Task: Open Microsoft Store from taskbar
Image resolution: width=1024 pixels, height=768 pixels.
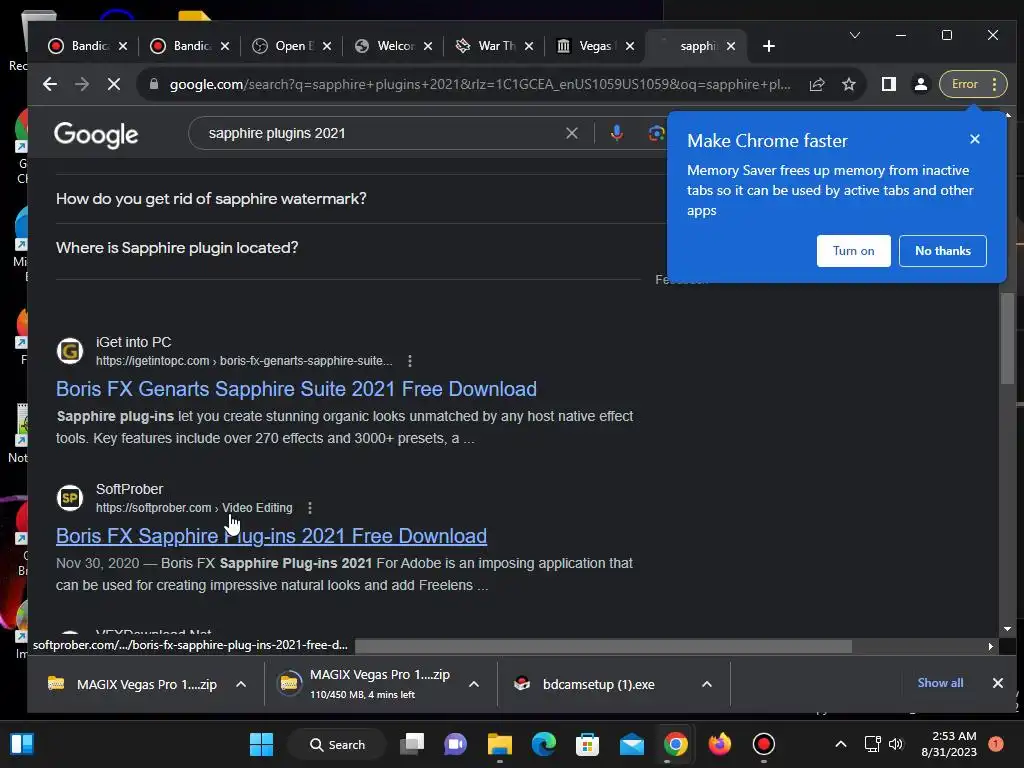Action: point(587,744)
